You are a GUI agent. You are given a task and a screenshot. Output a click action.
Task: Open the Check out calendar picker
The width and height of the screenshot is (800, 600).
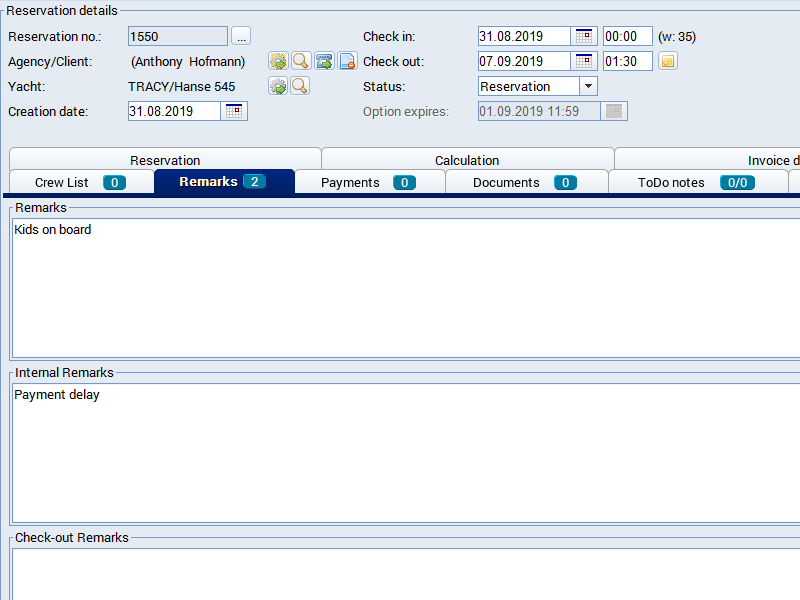coord(584,61)
